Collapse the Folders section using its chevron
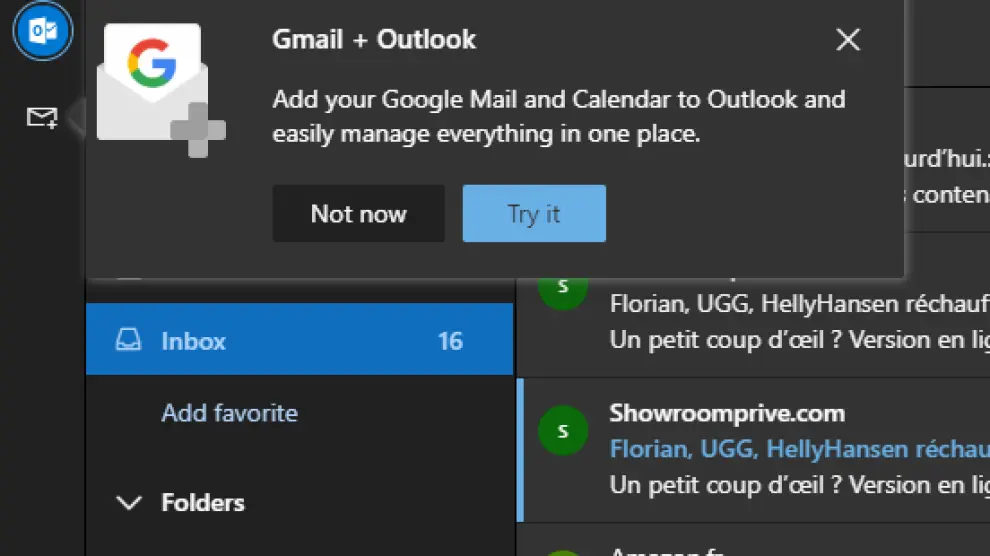Viewport: 990px width, 556px height. [x=129, y=503]
